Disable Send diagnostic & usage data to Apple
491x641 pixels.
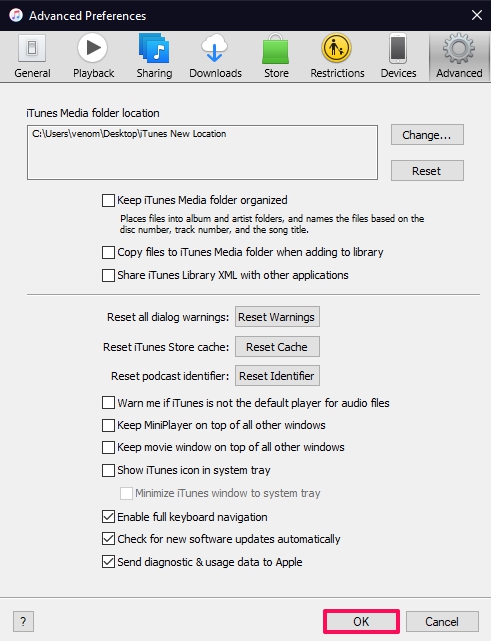coord(108,562)
